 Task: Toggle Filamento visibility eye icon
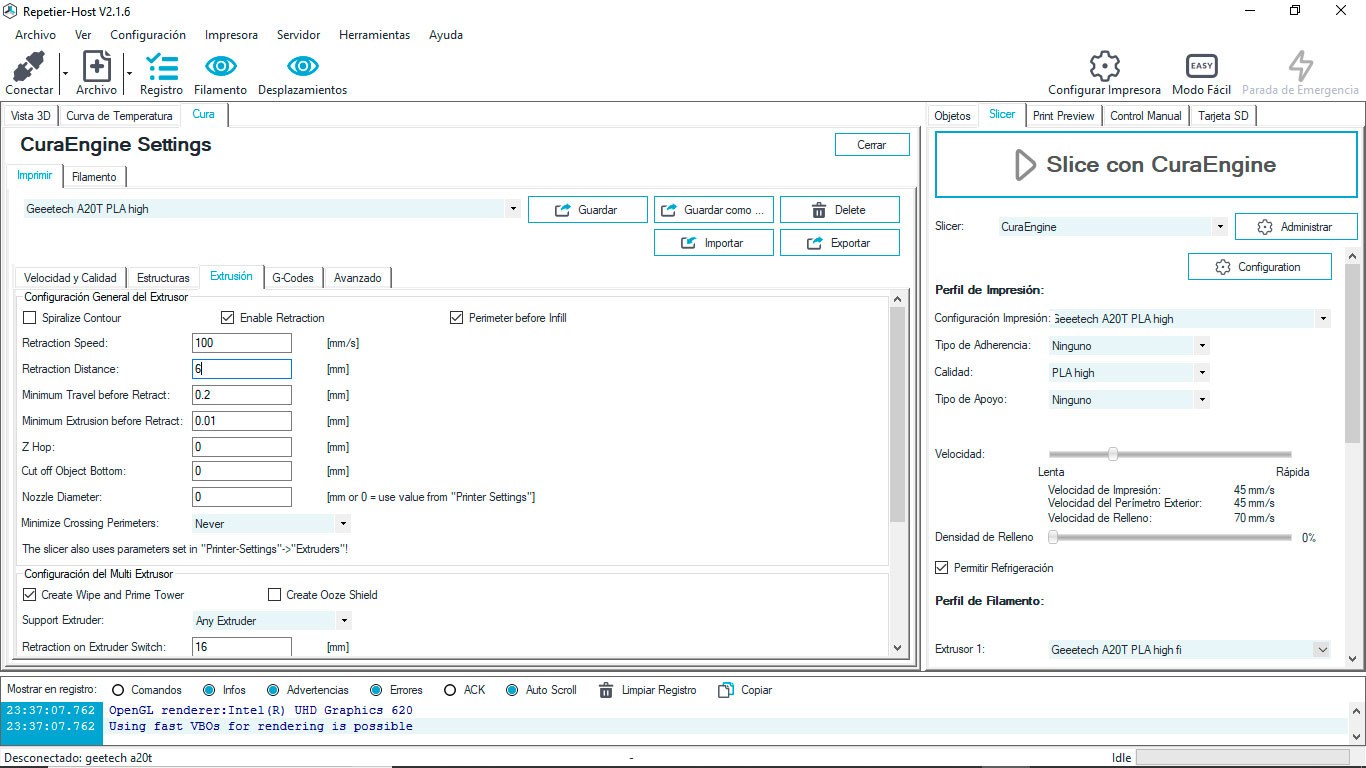pos(220,68)
